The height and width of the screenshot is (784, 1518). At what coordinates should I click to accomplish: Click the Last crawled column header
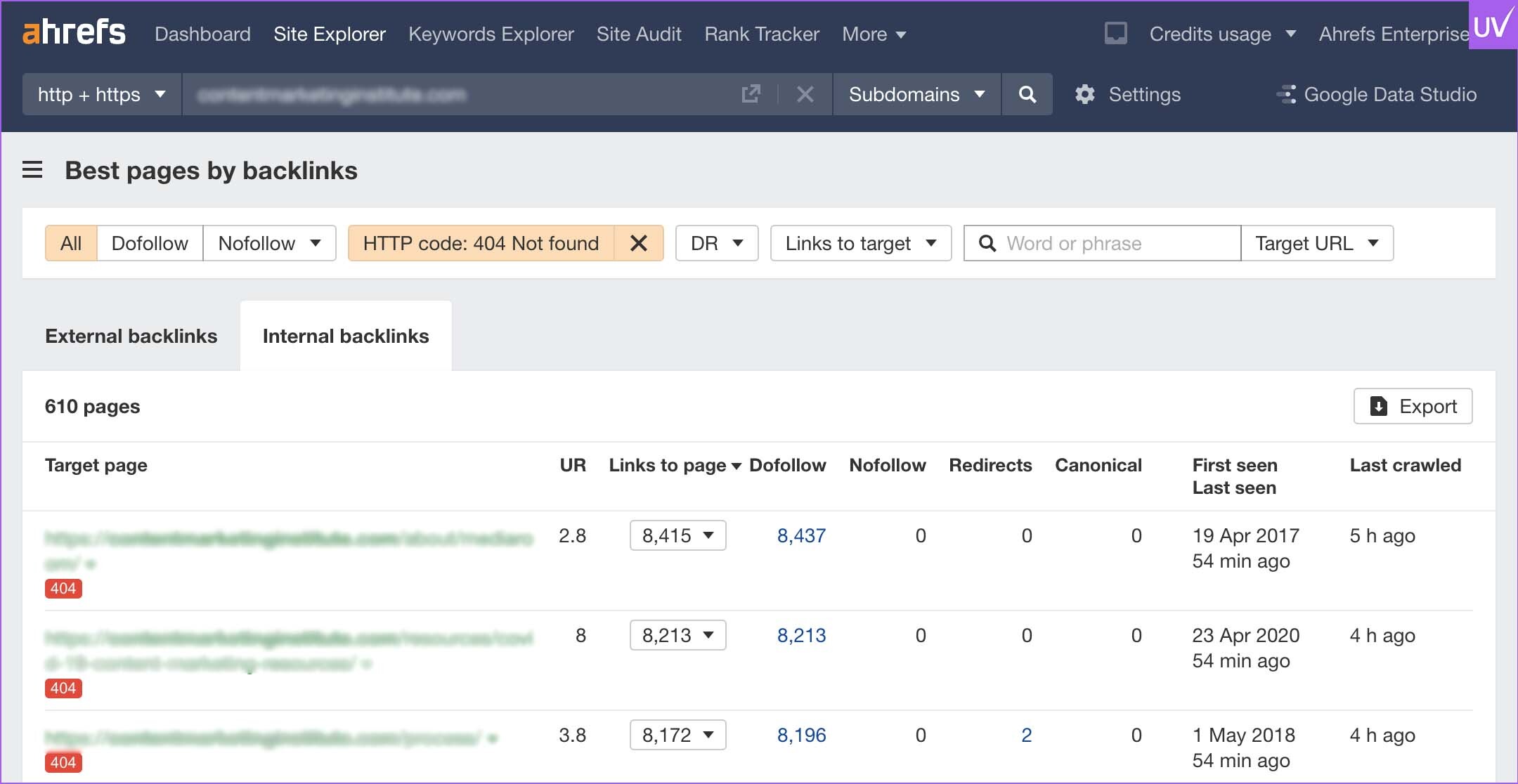(x=1406, y=465)
